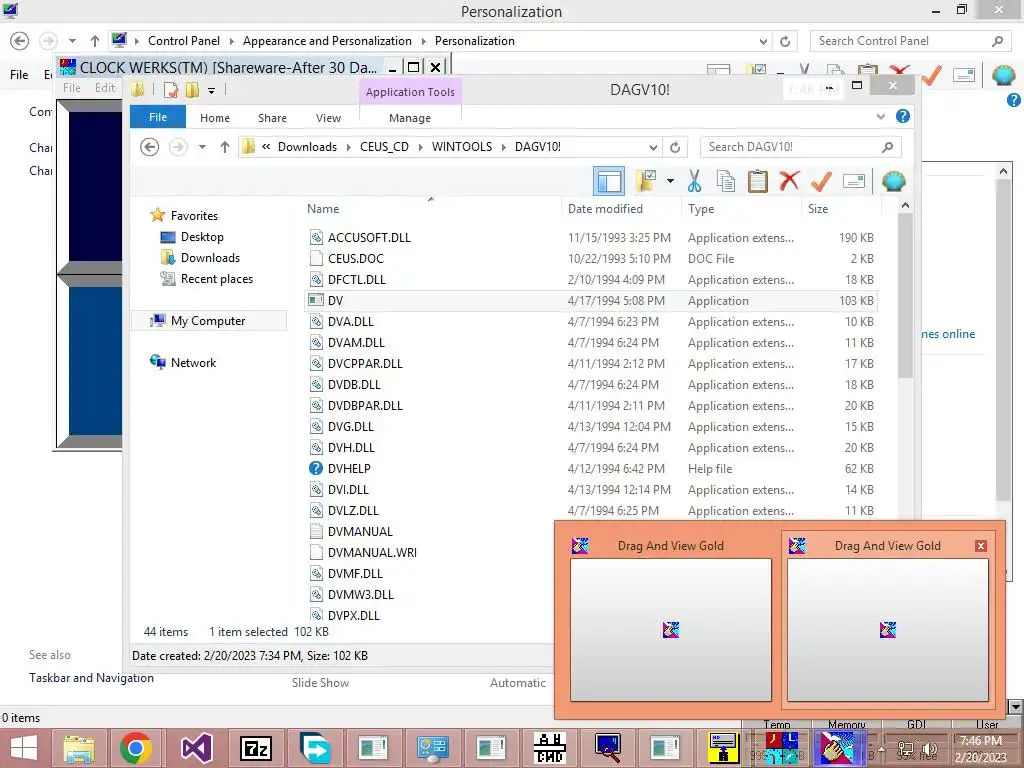Click scroll up arrow in DAGV10! file list
1024x768 pixels.
(905, 206)
